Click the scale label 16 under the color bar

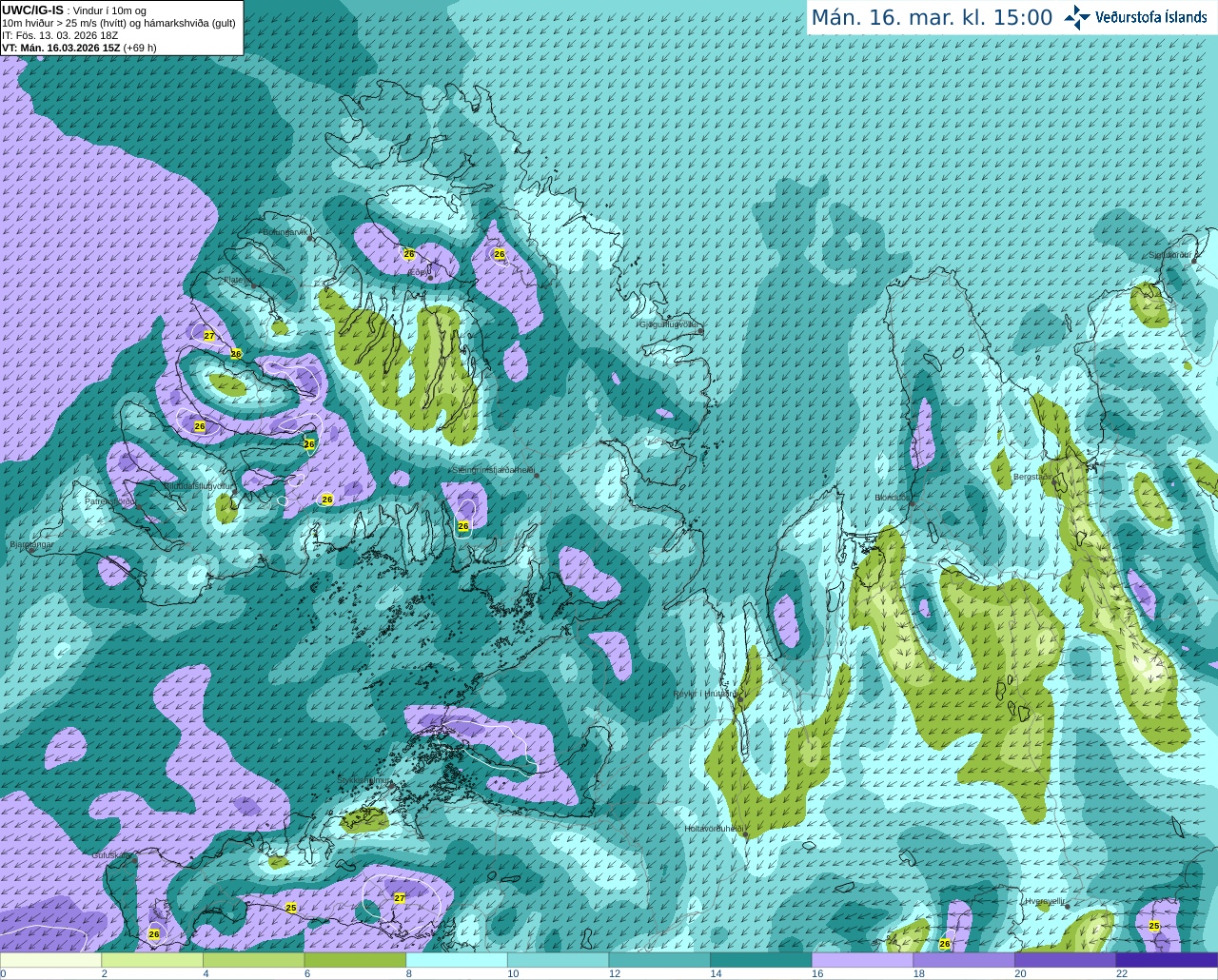coord(816,973)
